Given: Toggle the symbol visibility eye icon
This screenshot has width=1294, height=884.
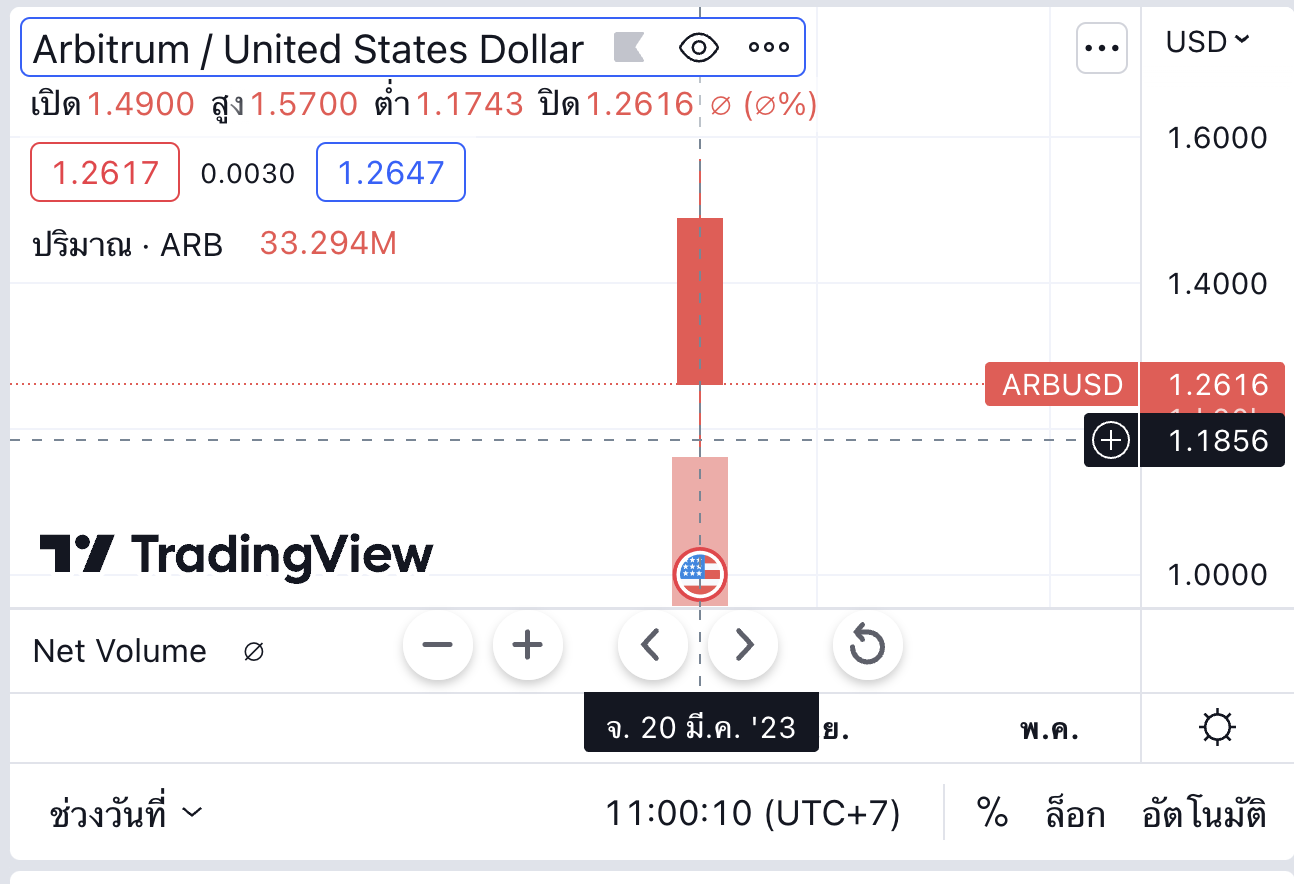Looking at the screenshot, I should (x=699, y=47).
